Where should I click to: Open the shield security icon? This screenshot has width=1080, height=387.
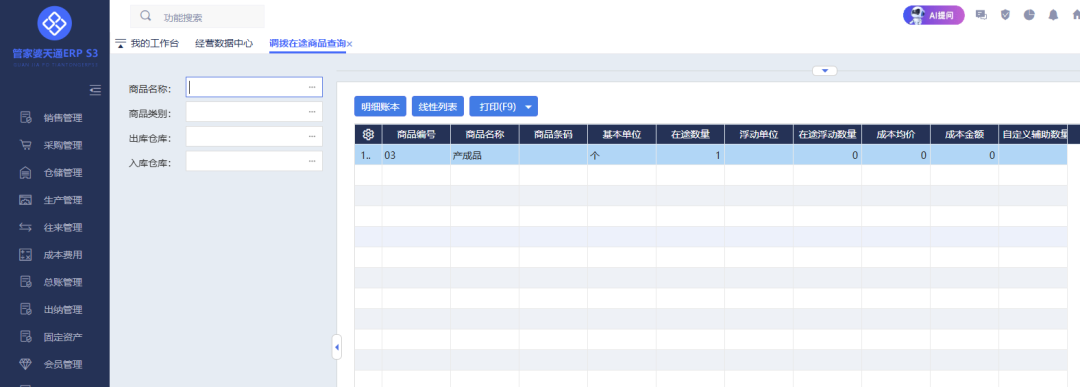pos(1005,15)
